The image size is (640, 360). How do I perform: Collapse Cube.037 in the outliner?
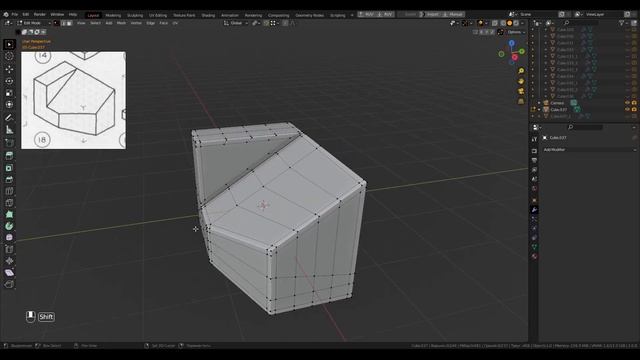[539, 109]
